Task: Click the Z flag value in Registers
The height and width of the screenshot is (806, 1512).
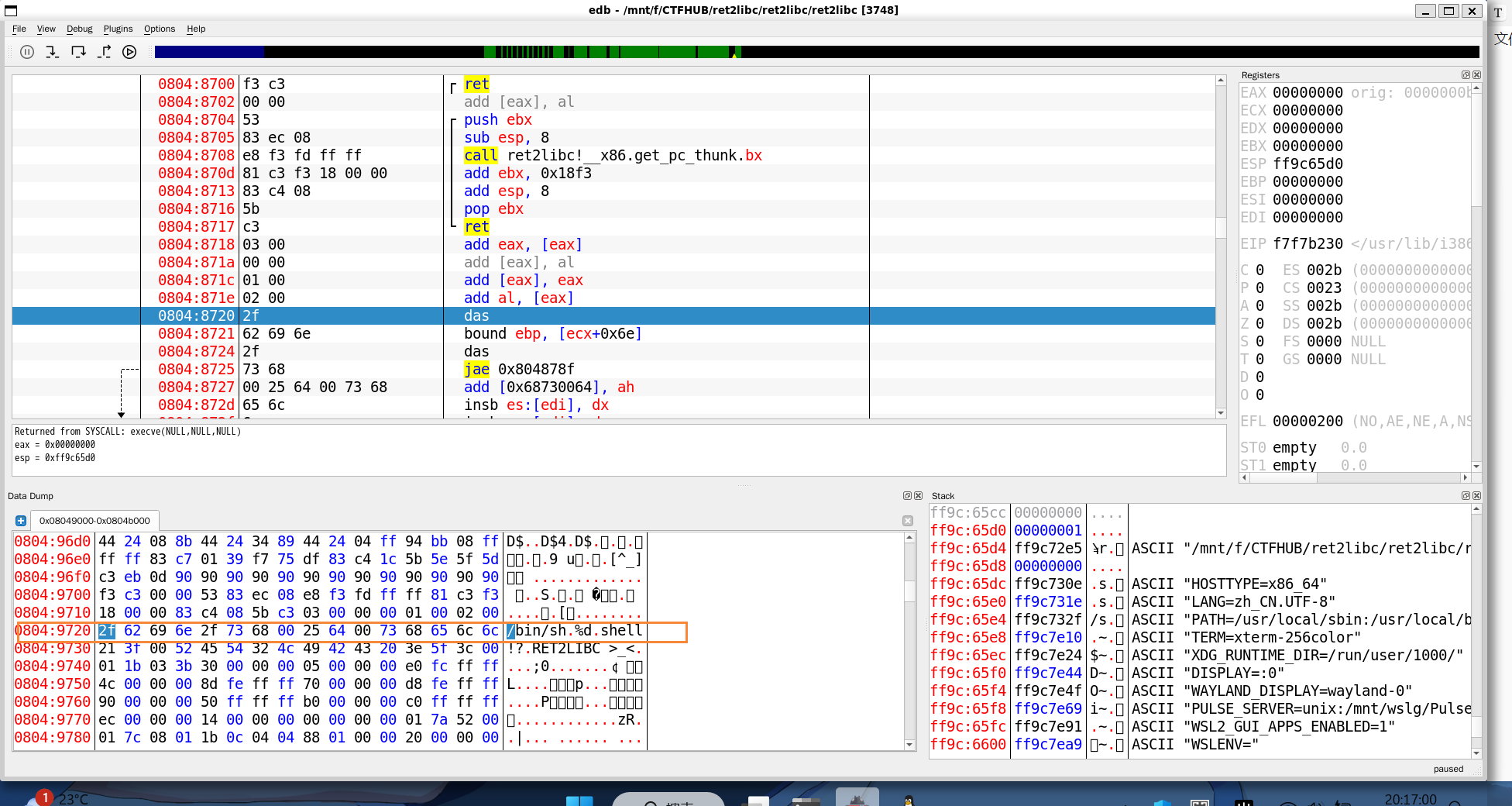Action: [1259, 323]
